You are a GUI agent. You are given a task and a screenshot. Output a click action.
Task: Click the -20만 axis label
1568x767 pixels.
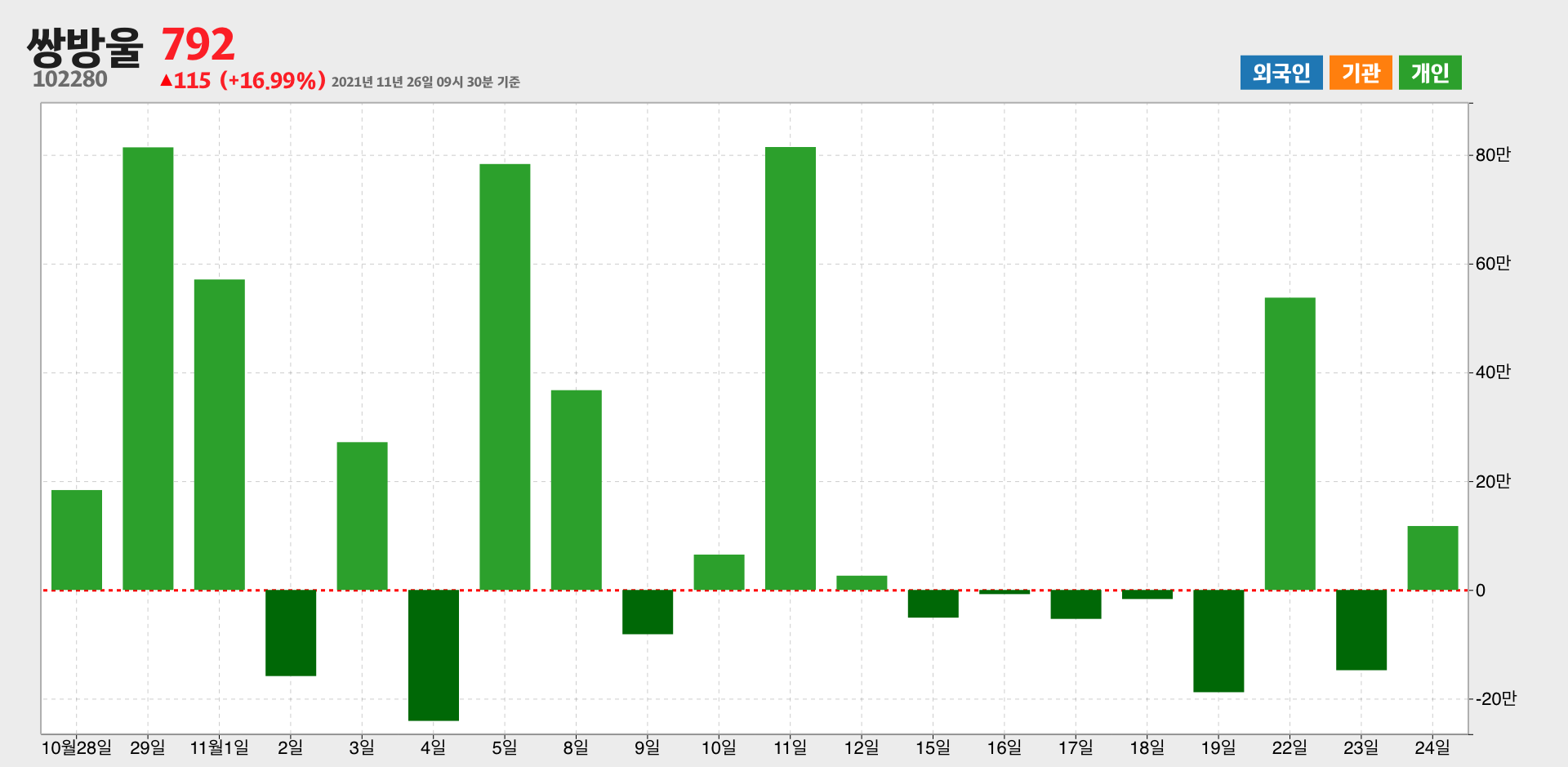[1496, 698]
